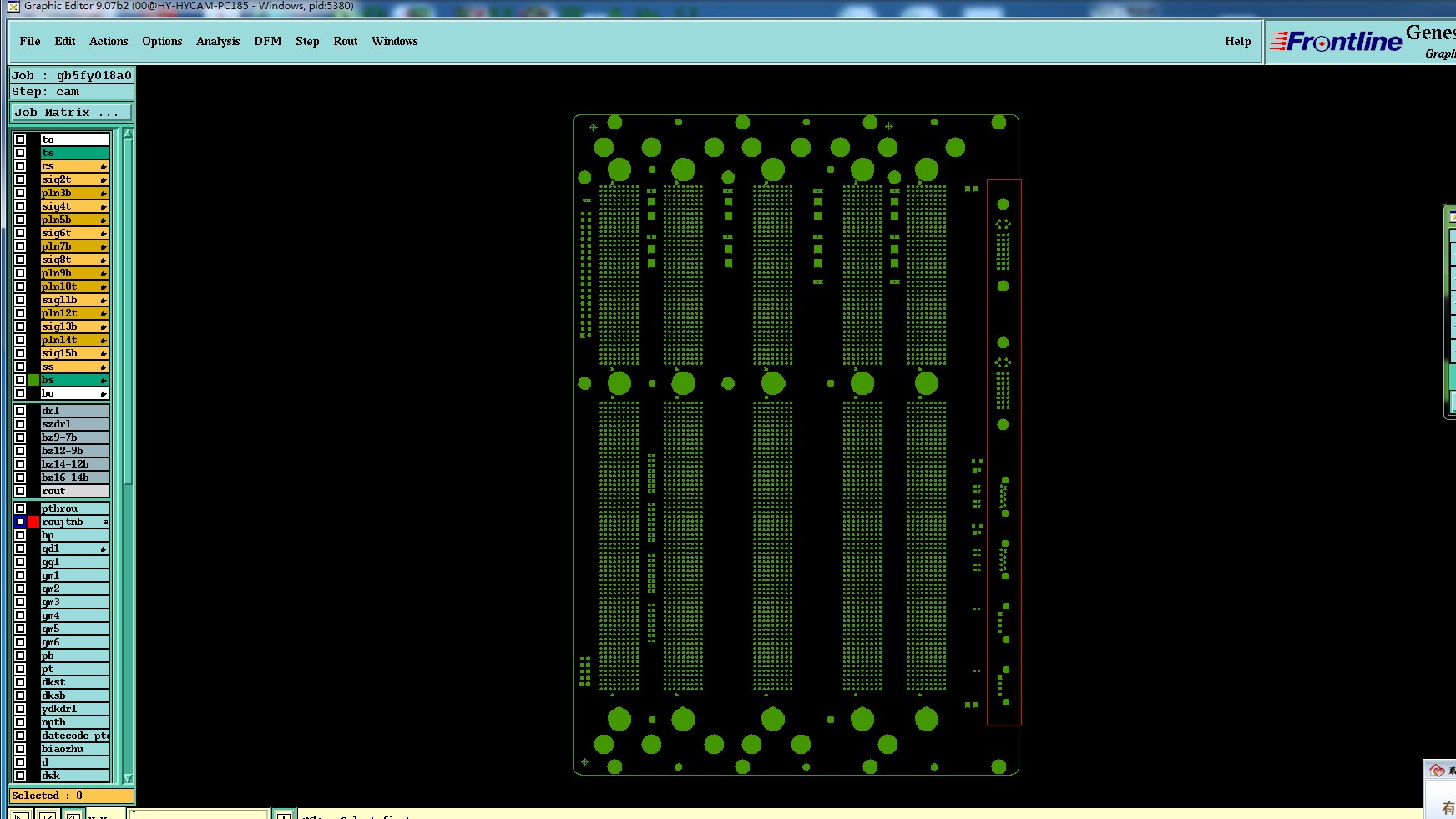
Task: Select the biaozhu layer name
Action: tap(74, 749)
